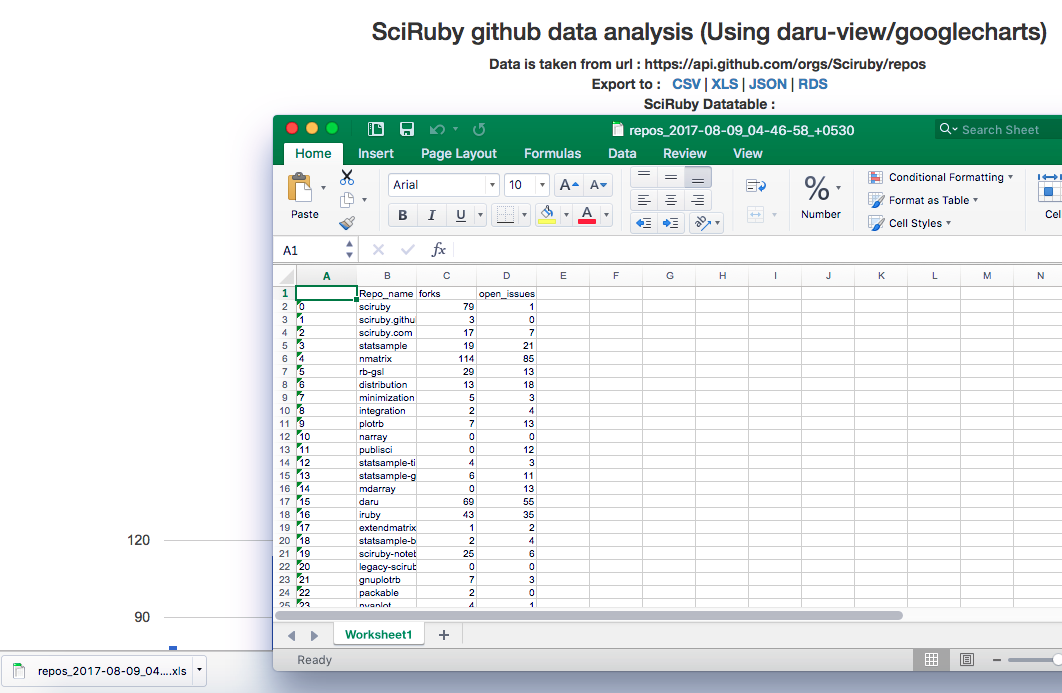This screenshot has width=1062, height=693.
Task: Cut selection using the scissors icon
Action: [348, 178]
